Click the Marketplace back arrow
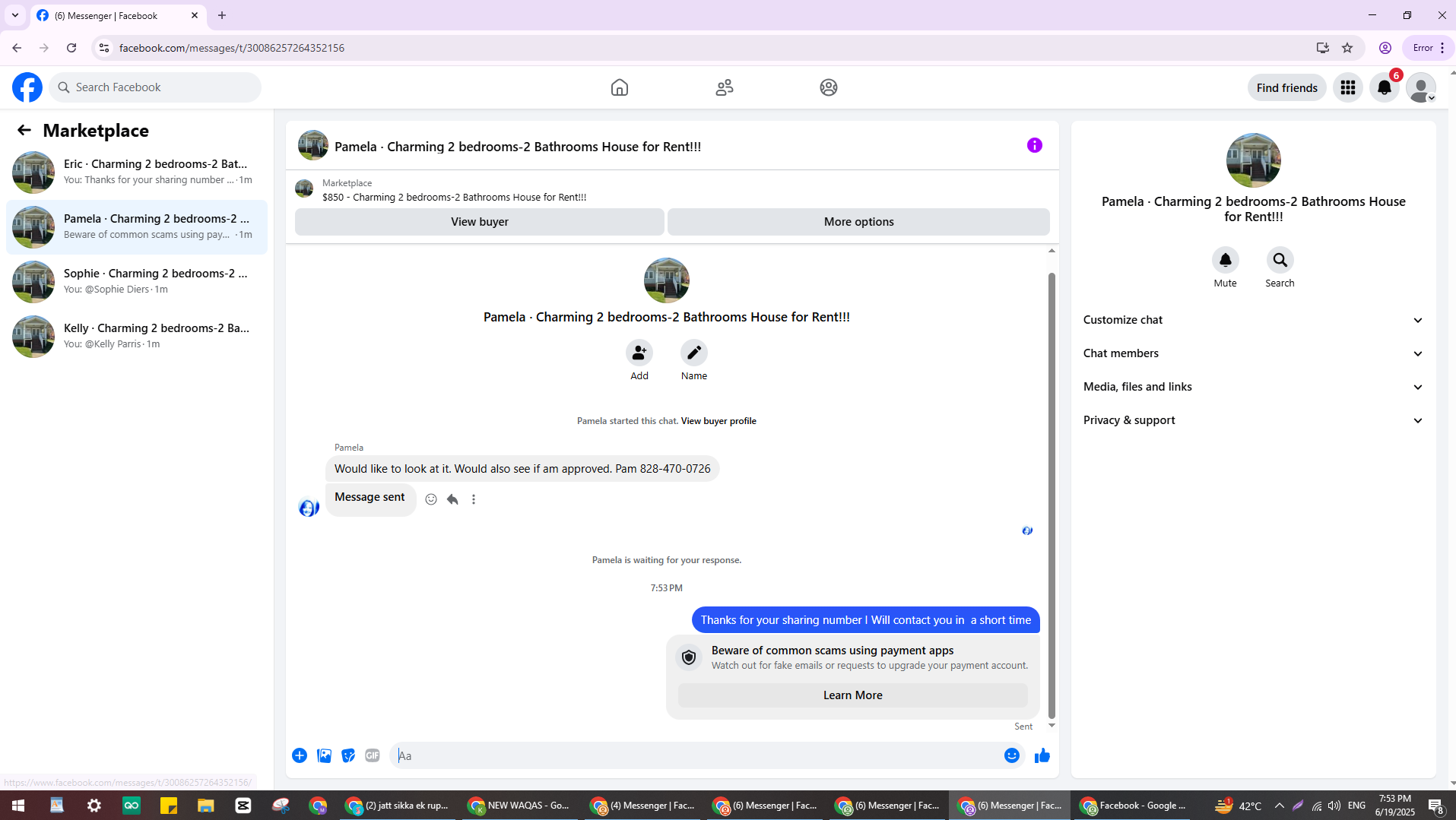Screen dimensions: 1456x820 point(24,130)
